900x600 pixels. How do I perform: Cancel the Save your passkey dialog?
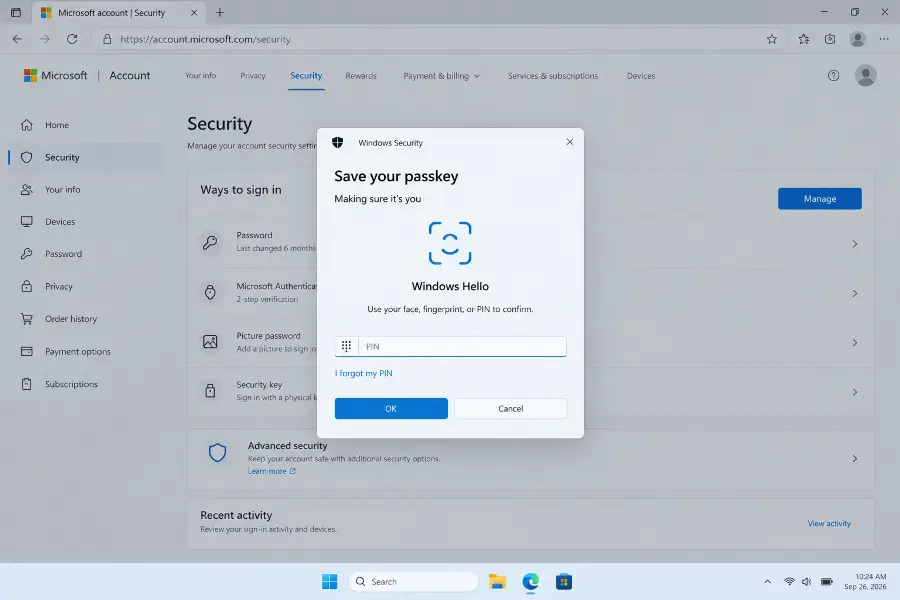510,408
